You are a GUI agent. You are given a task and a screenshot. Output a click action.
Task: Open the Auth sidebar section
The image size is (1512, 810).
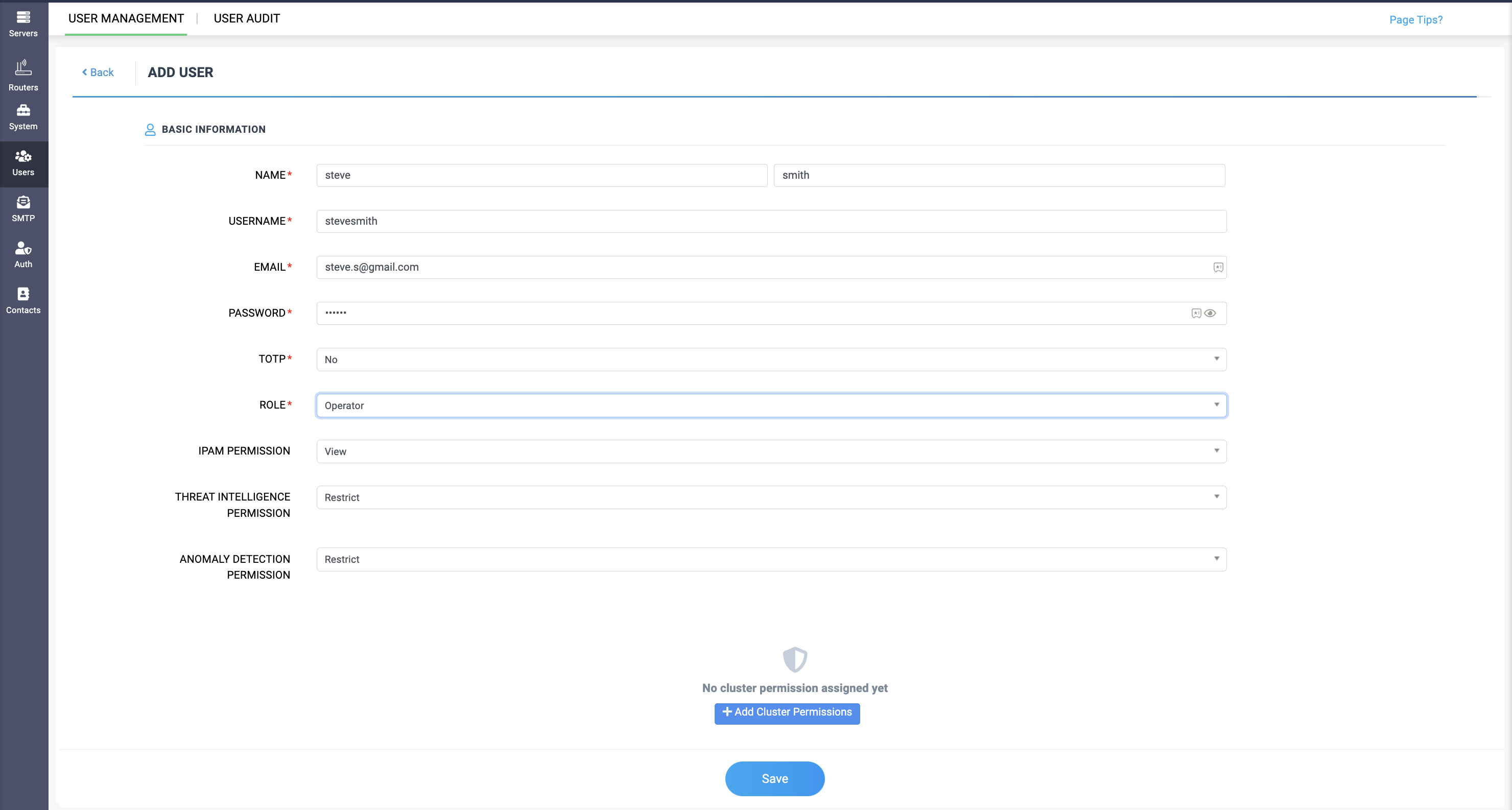pyautogui.click(x=23, y=255)
